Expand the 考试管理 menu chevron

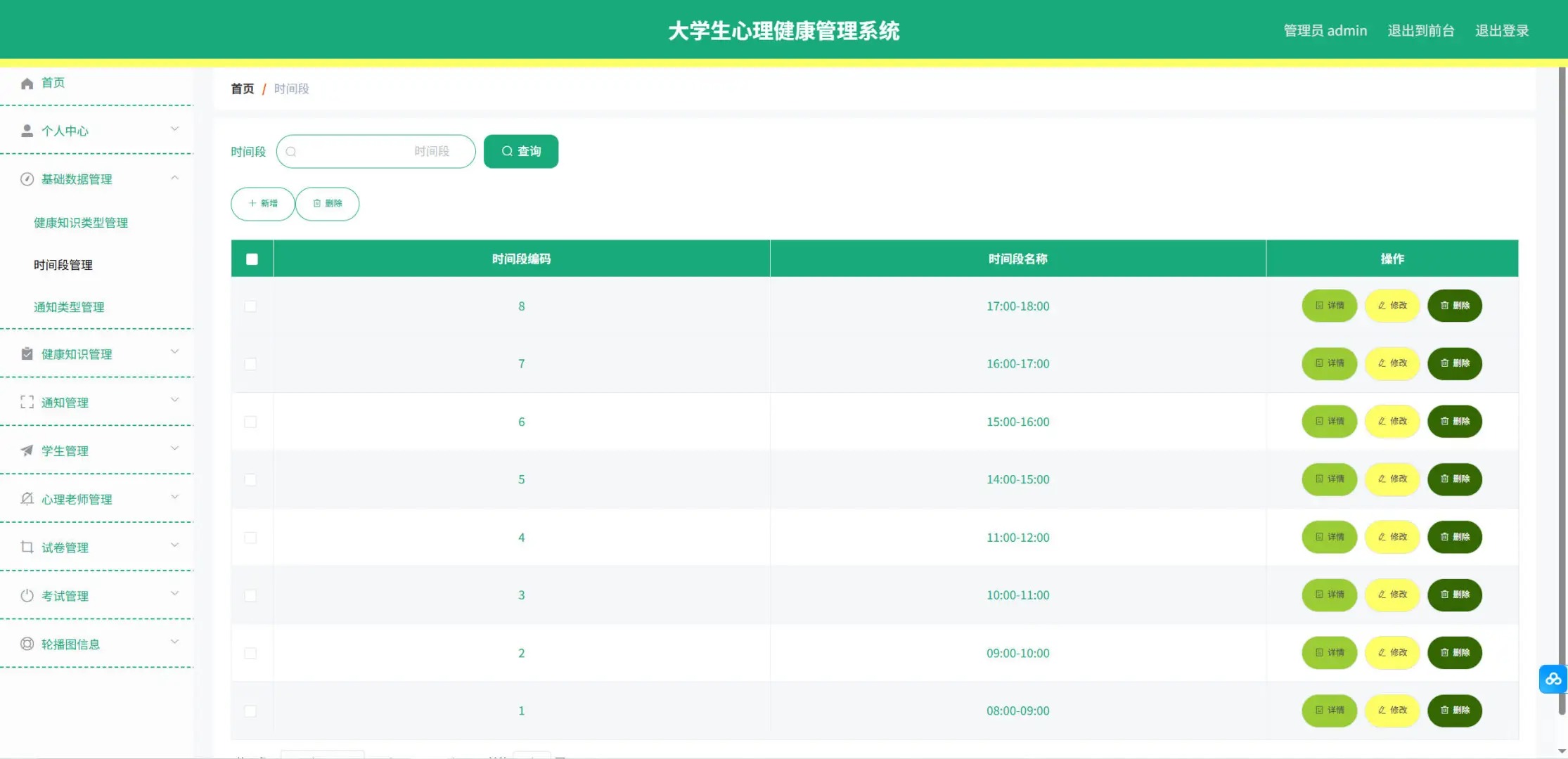point(174,594)
